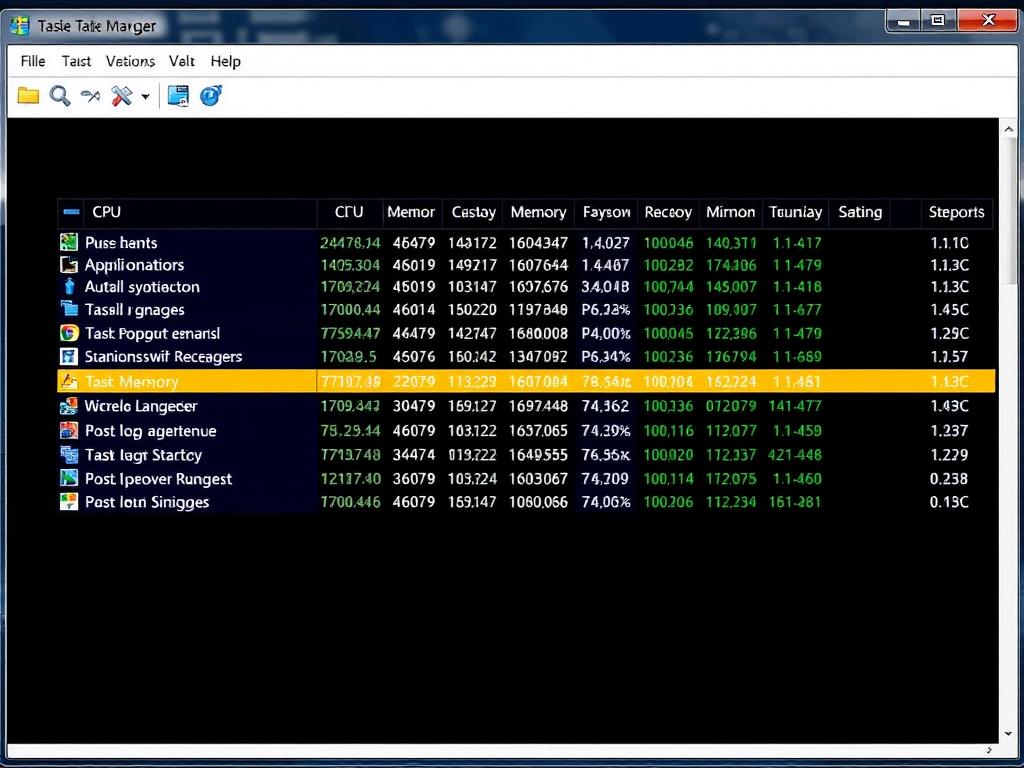Select the Task Popgut esnansl process name
1024x768 pixels.
tap(153, 334)
